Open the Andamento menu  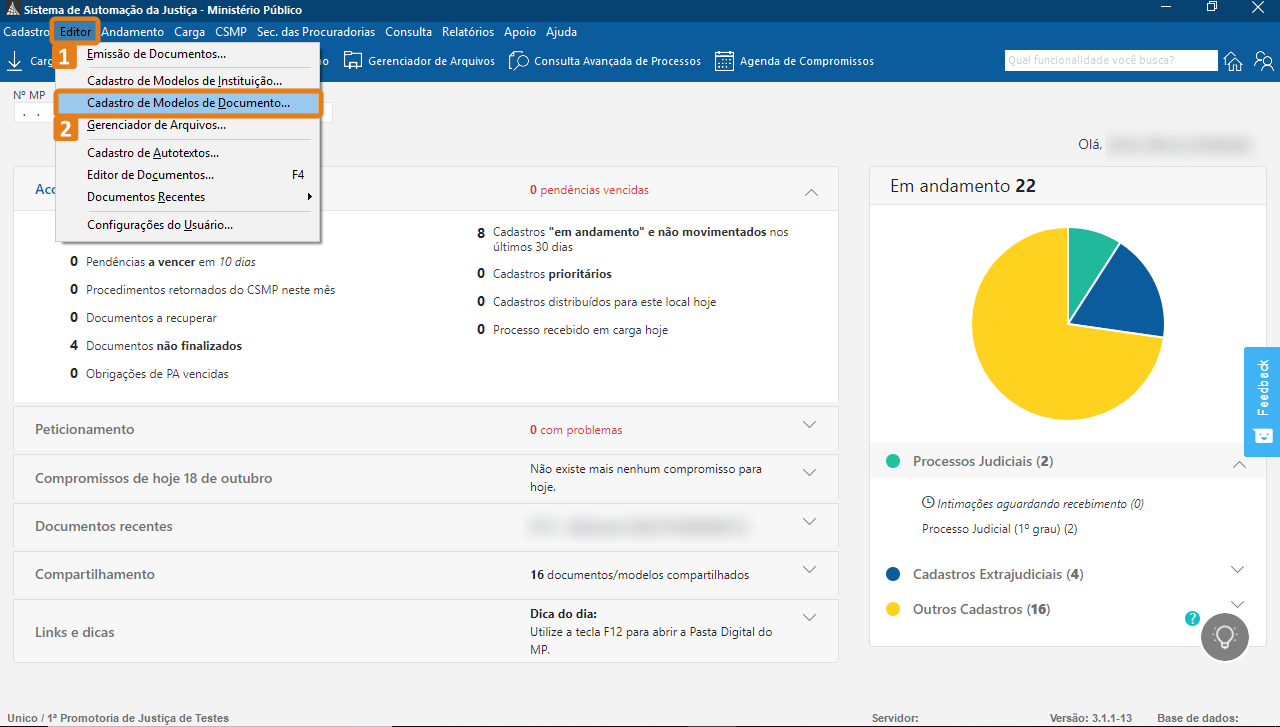click(133, 32)
